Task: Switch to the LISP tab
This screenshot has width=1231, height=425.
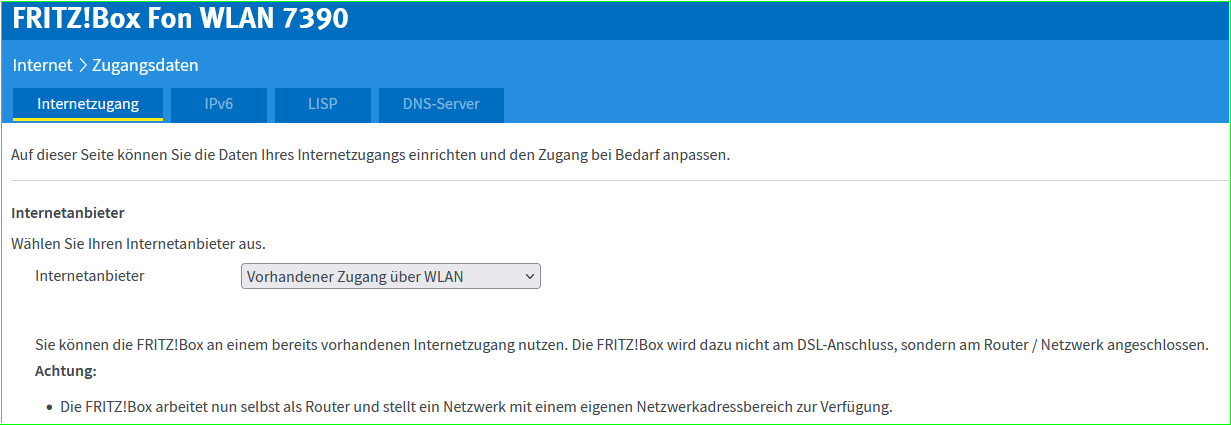Action: click(323, 104)
